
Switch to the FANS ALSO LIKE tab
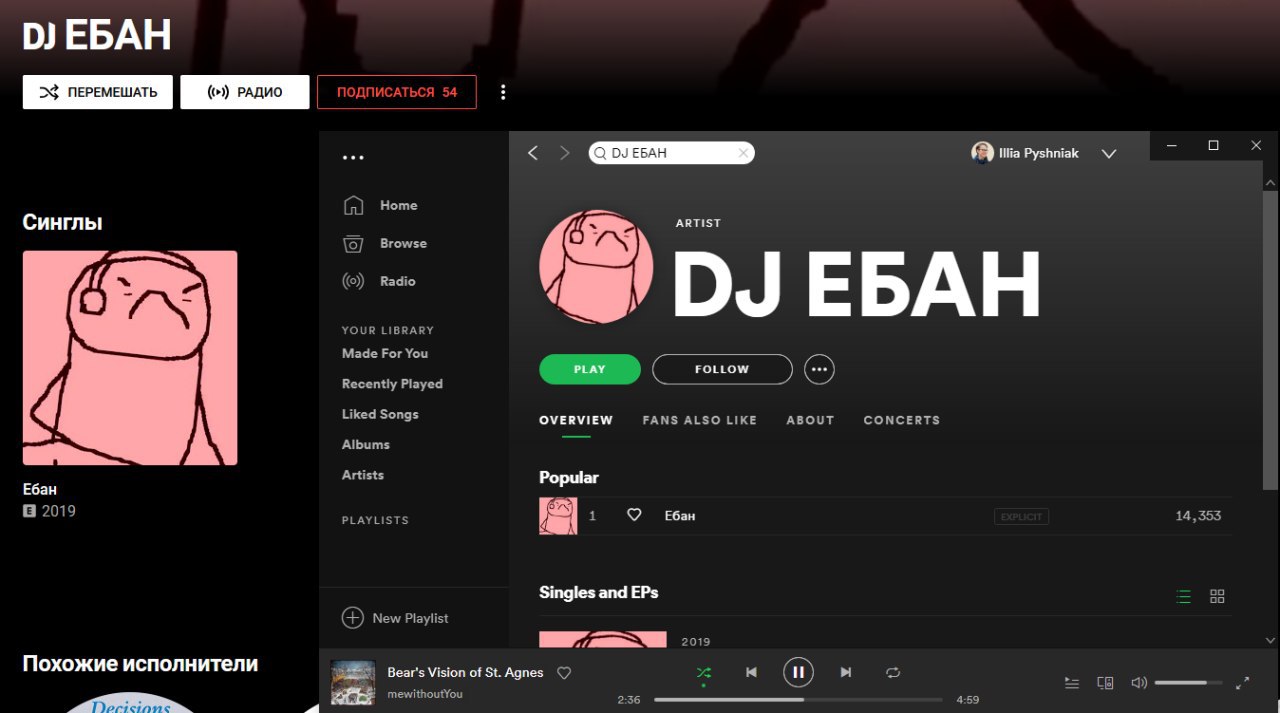[x=700, y=420]
